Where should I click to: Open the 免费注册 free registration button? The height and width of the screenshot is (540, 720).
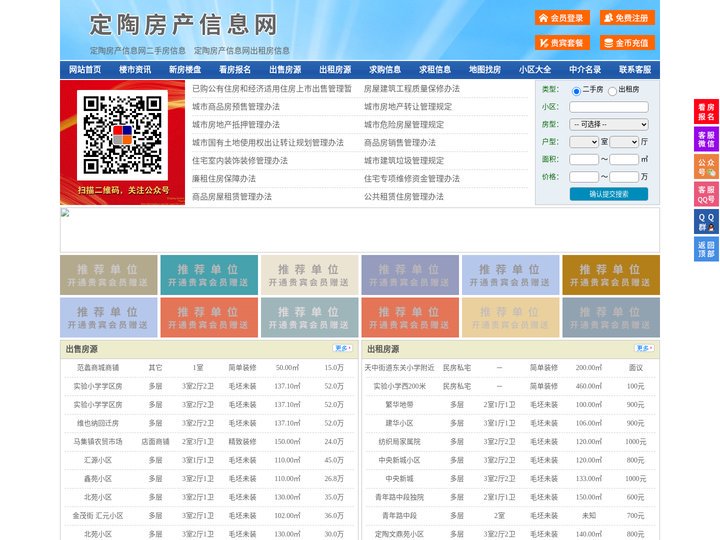pyautogui.click(x=627, y=18)
